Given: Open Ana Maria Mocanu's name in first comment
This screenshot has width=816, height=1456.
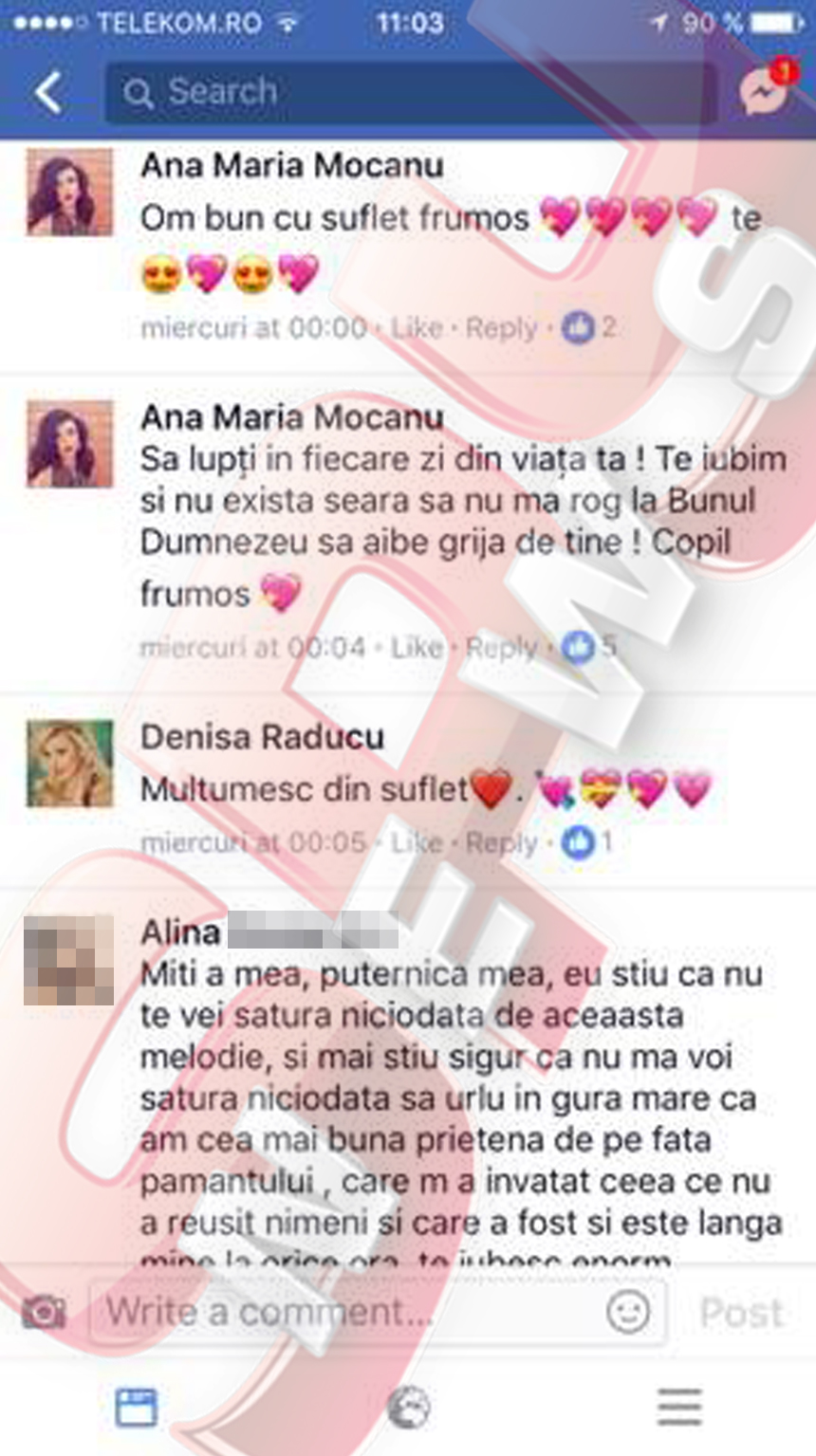Looking at the screenshot, I should click(x=292, y=166).
